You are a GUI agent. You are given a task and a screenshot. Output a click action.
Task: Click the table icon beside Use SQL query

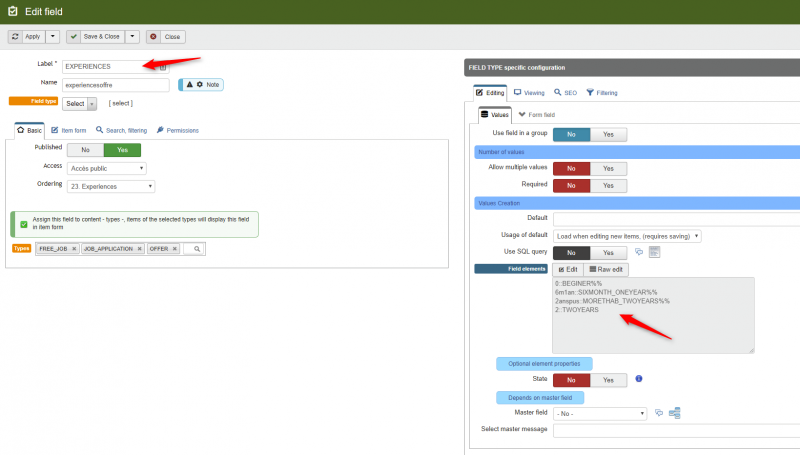click(x=655, y=252)
